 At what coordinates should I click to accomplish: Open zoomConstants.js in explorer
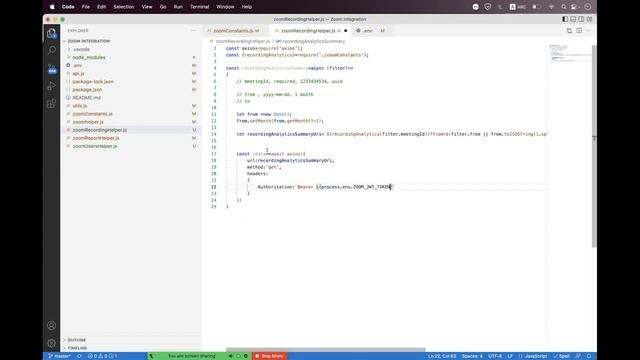coord(92,114)
